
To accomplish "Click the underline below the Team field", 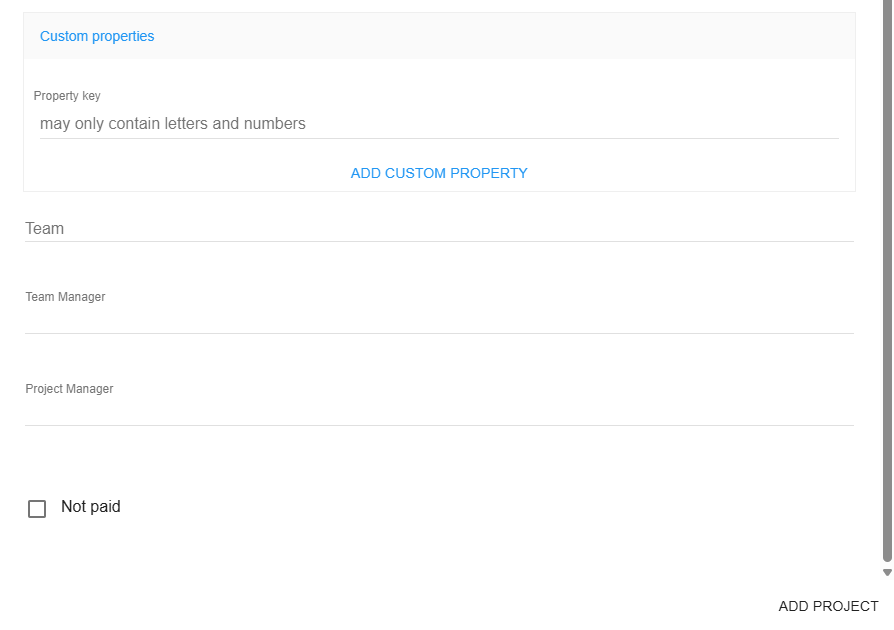I will [x=439, y=241].
